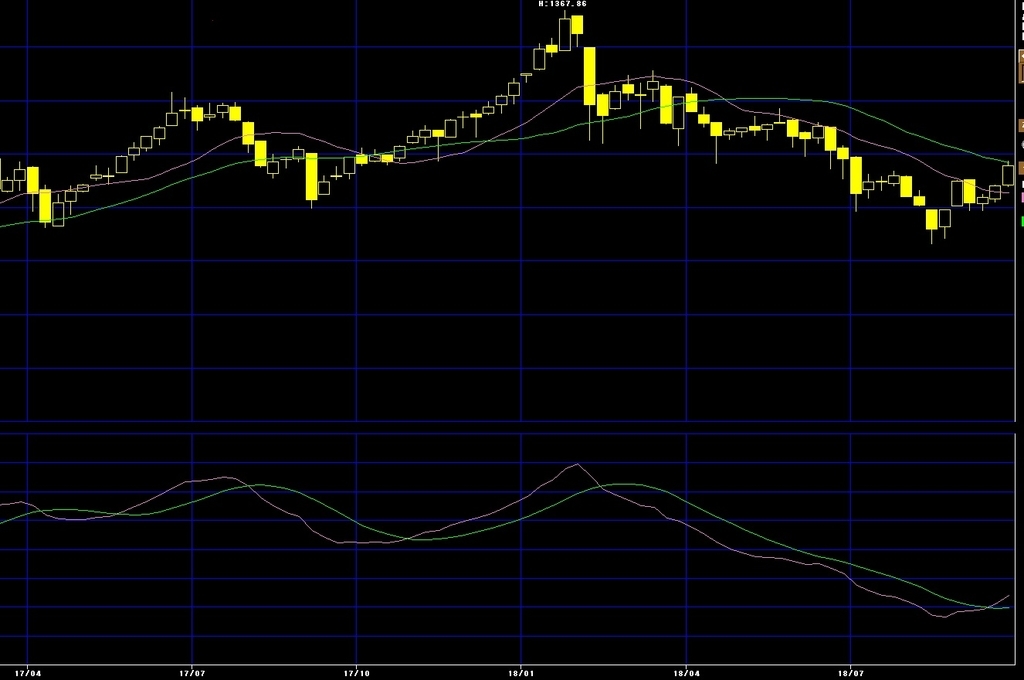
Task: Click the hollow candlestick under the H:1367.86 label
Action: click(x=565, y=34)
